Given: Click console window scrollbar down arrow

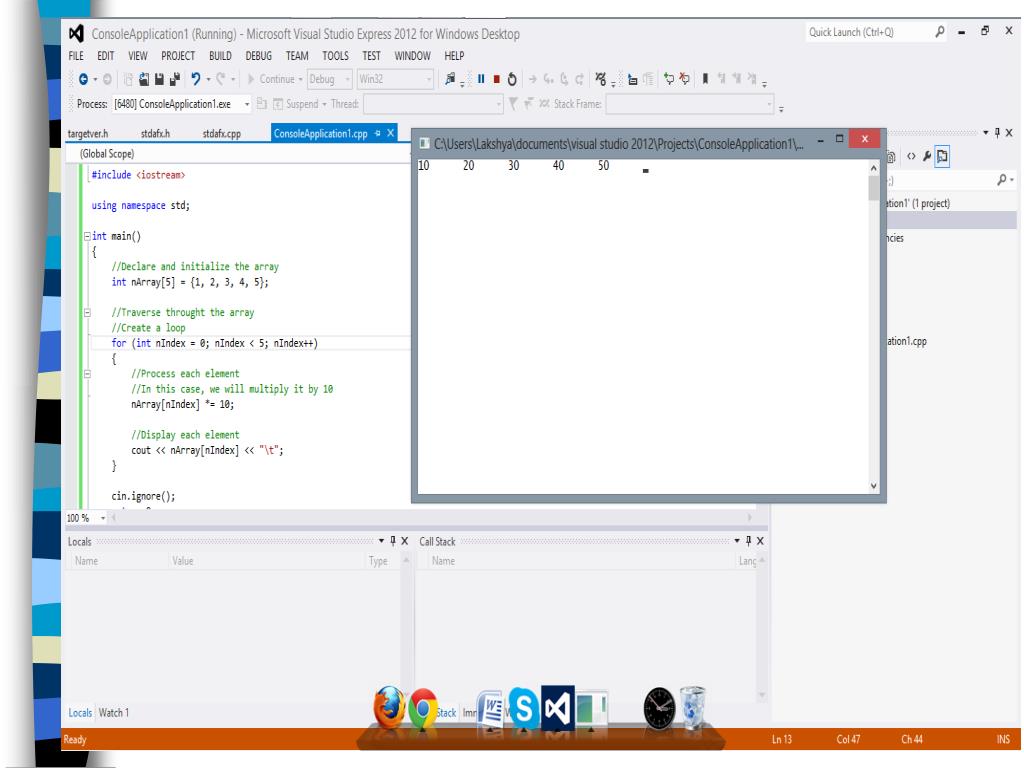Looking at the screenshot, I should pos(874,486).
